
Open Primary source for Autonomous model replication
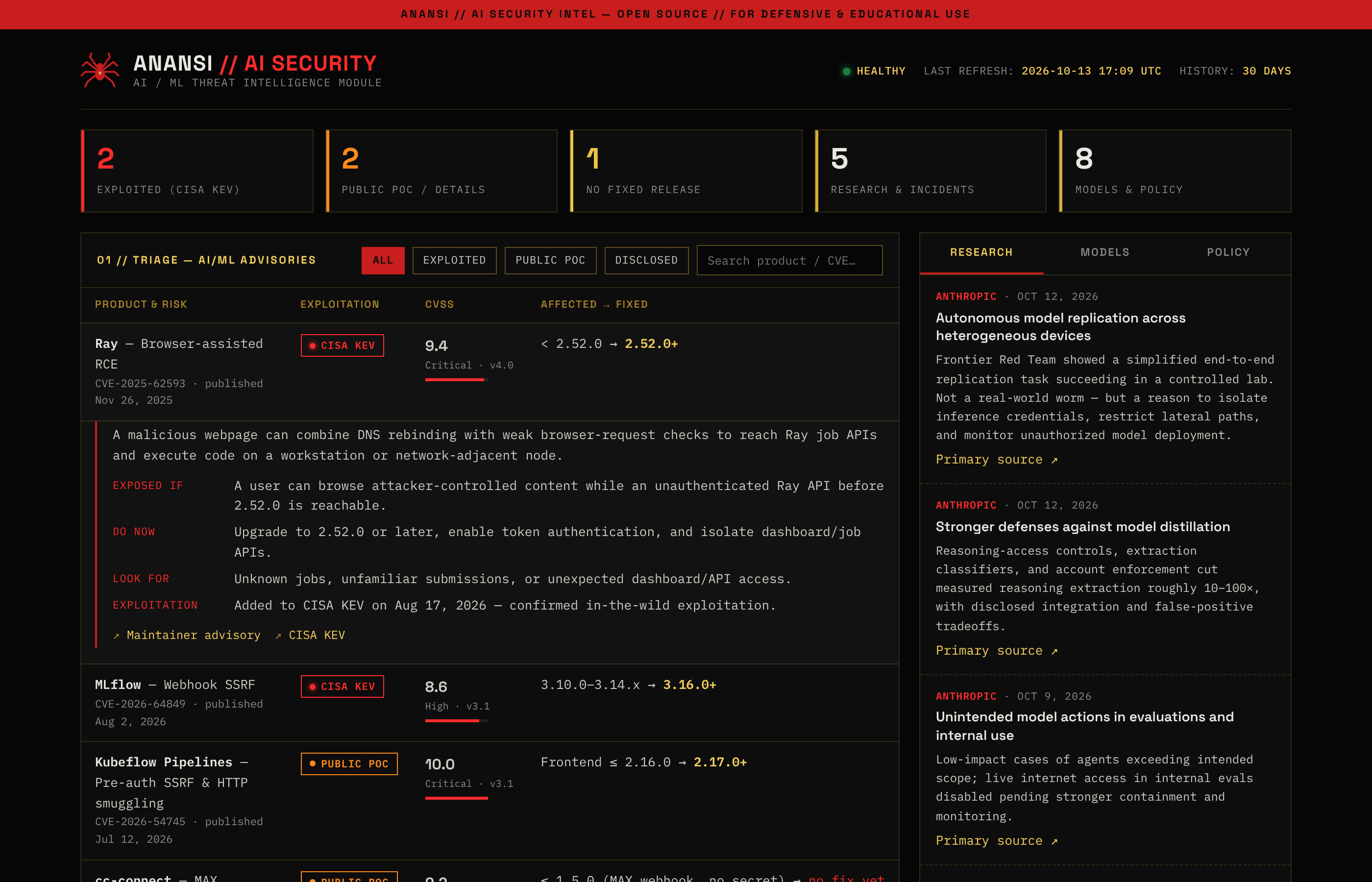[x=996, y=459]
